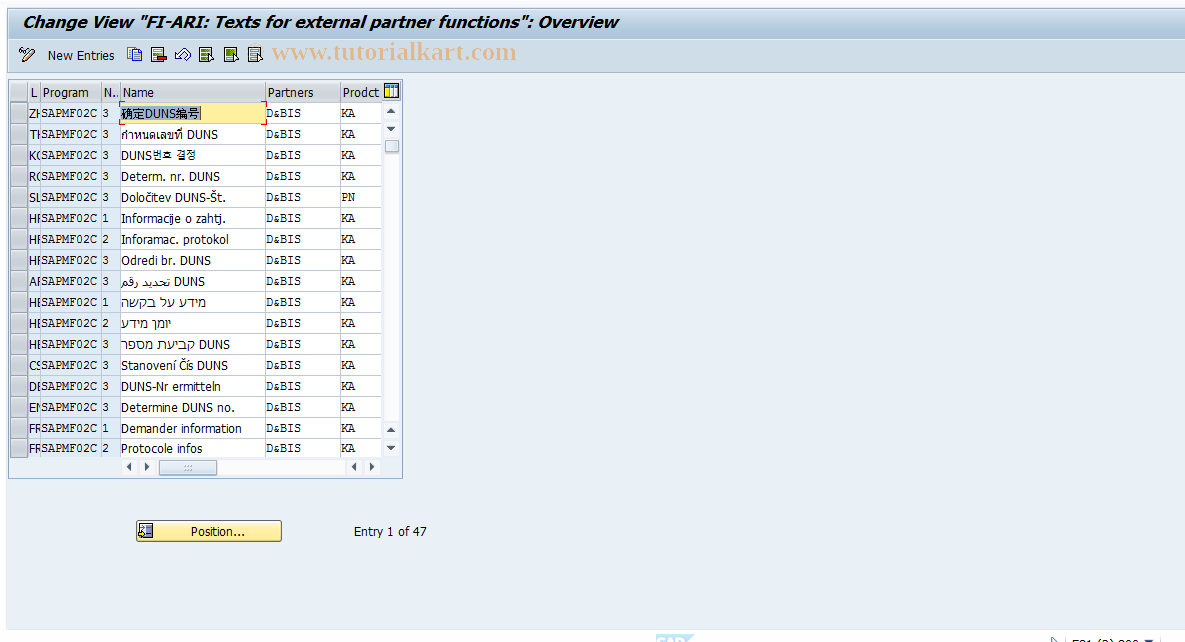Image resolution: width=1185 pixels, height=642 pixels.
Task: Toggle display/change mode pencil icon
Action: [x=27, y=54]
